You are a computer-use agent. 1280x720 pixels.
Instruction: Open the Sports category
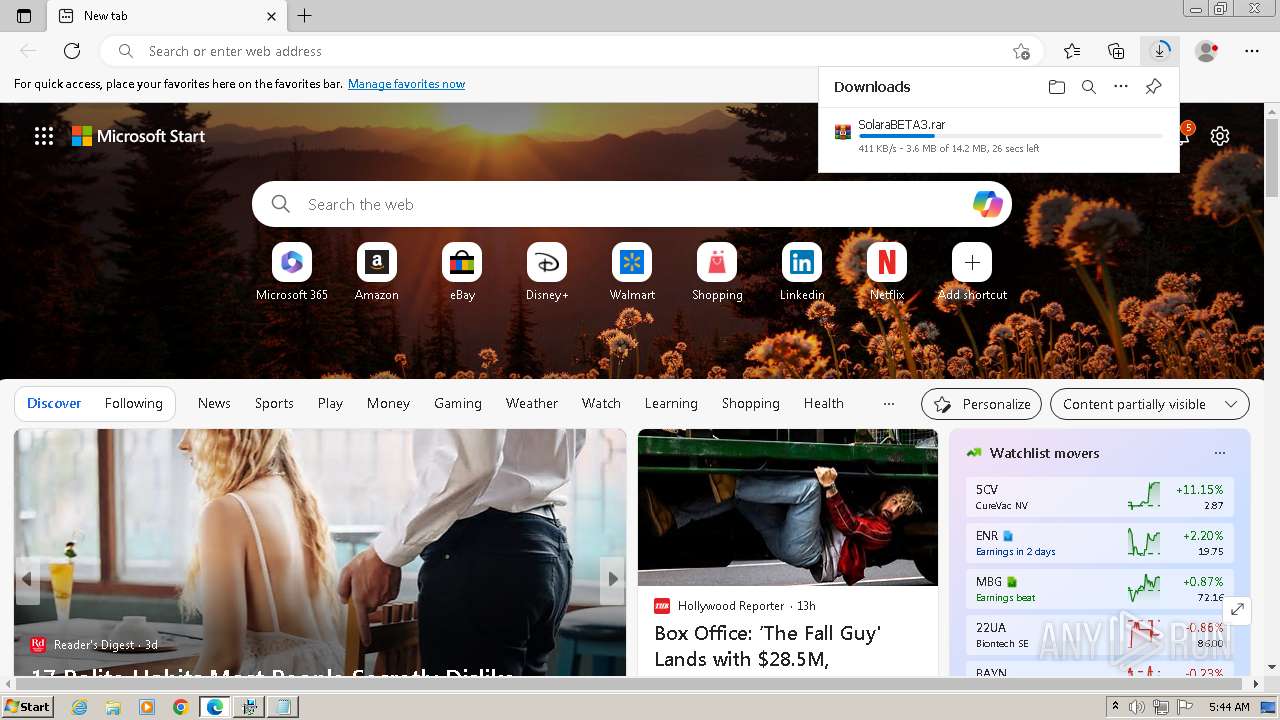[x=274, y=403]
